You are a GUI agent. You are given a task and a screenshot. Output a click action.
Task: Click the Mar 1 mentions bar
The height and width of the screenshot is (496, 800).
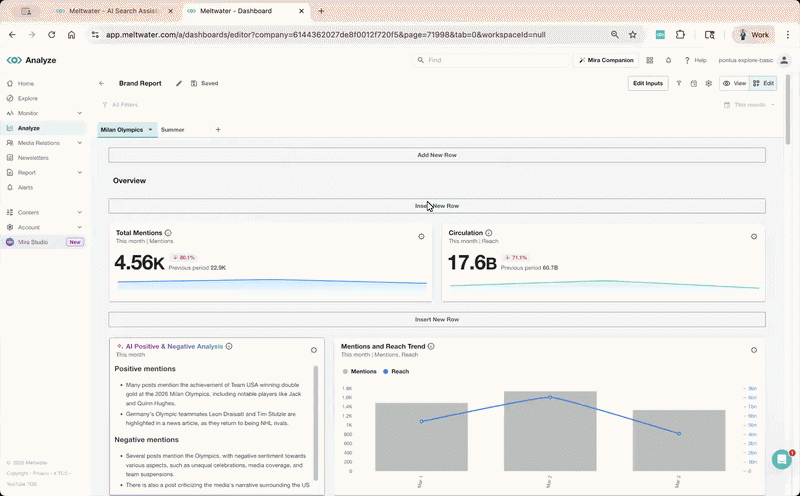pyautogui.click(x=421, y=437)
